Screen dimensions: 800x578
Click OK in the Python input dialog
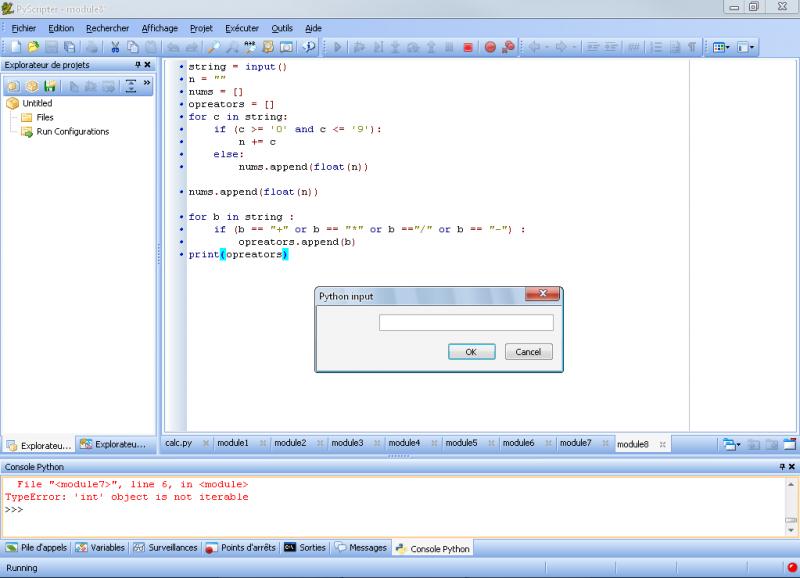[x=471, y=351]
